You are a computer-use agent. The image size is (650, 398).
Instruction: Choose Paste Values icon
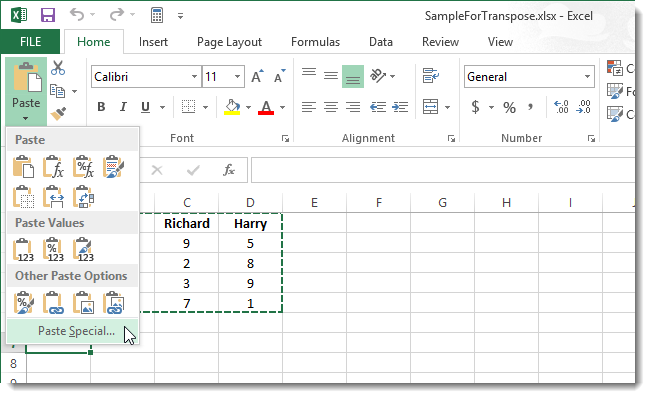point(23,250)
